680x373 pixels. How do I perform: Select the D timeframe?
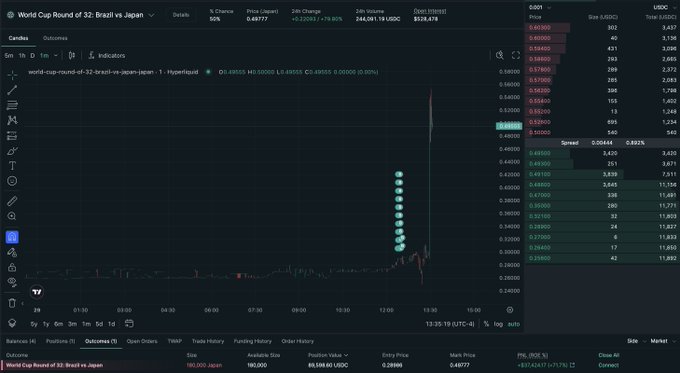coord(33,56)
